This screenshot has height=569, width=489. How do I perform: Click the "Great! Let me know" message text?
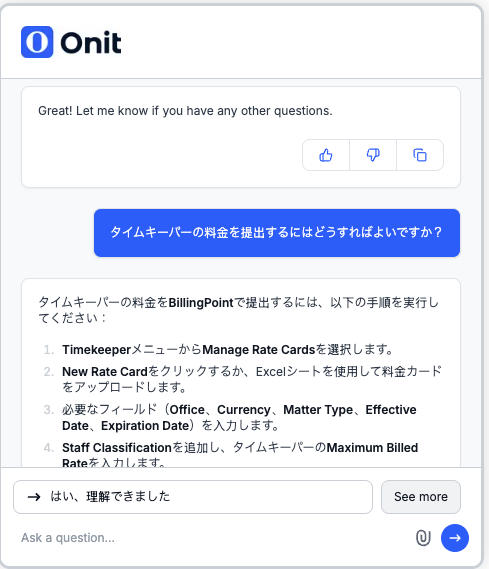pos(185,111)
